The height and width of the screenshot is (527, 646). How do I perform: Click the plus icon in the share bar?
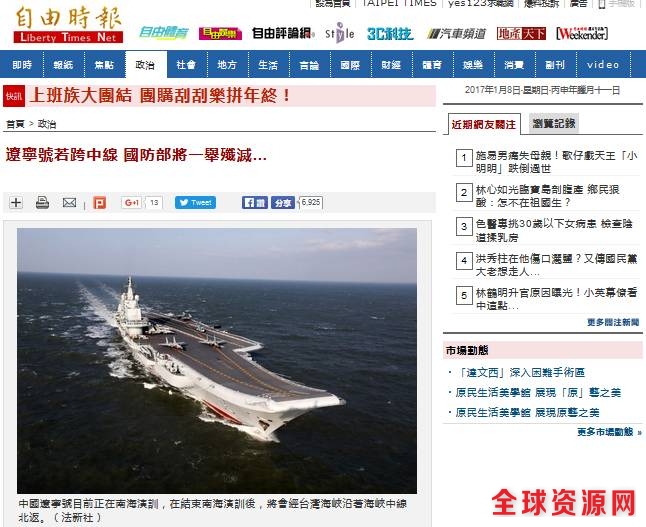tap(16, 202)
